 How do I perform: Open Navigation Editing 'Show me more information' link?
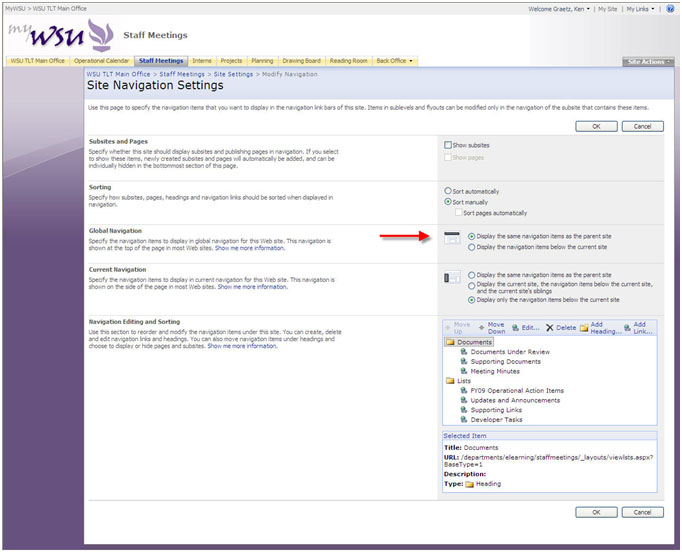tap(243, 346)
